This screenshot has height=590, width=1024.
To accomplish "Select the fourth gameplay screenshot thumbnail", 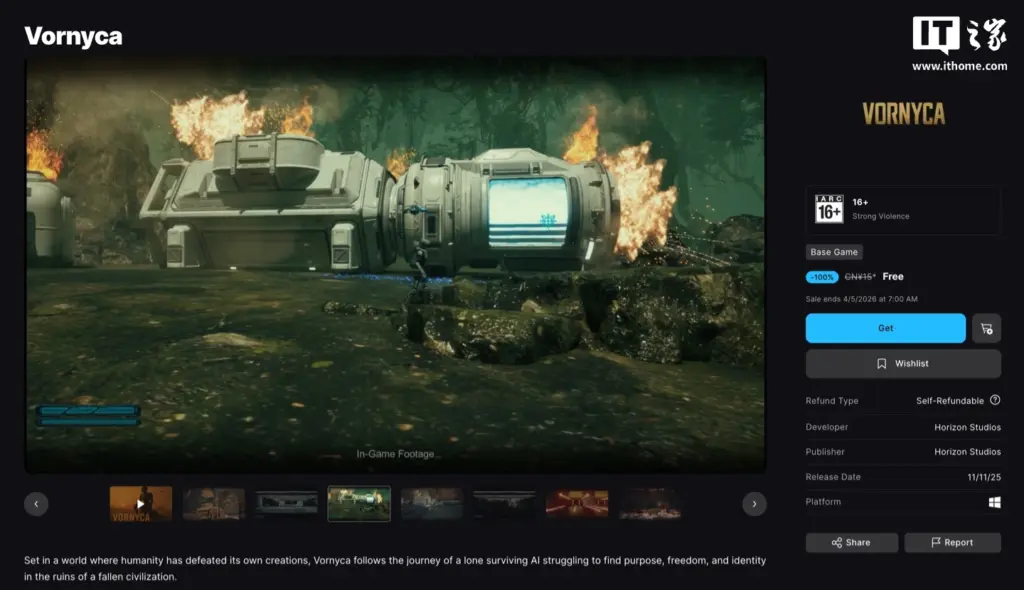I will click(x=359, y=504).
